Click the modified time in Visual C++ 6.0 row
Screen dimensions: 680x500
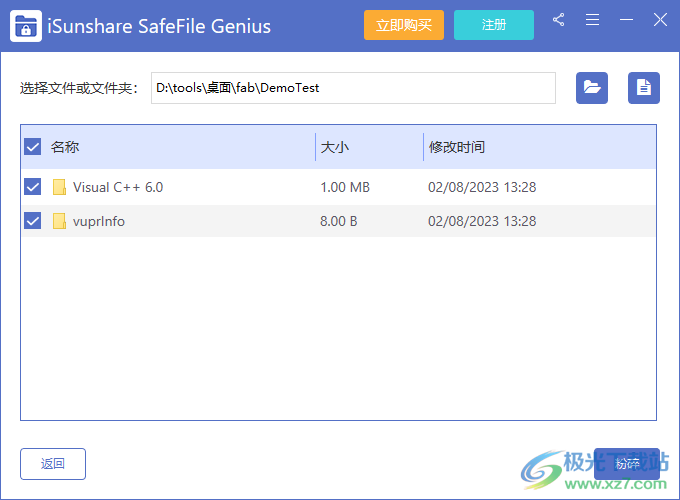pyautogui.click(x=482, y=187)
